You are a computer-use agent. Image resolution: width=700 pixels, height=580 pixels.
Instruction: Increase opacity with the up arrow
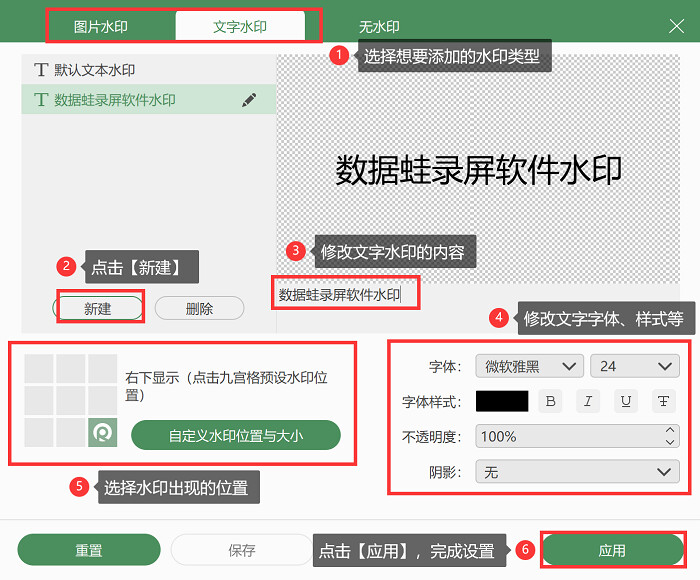click(670, 430)
